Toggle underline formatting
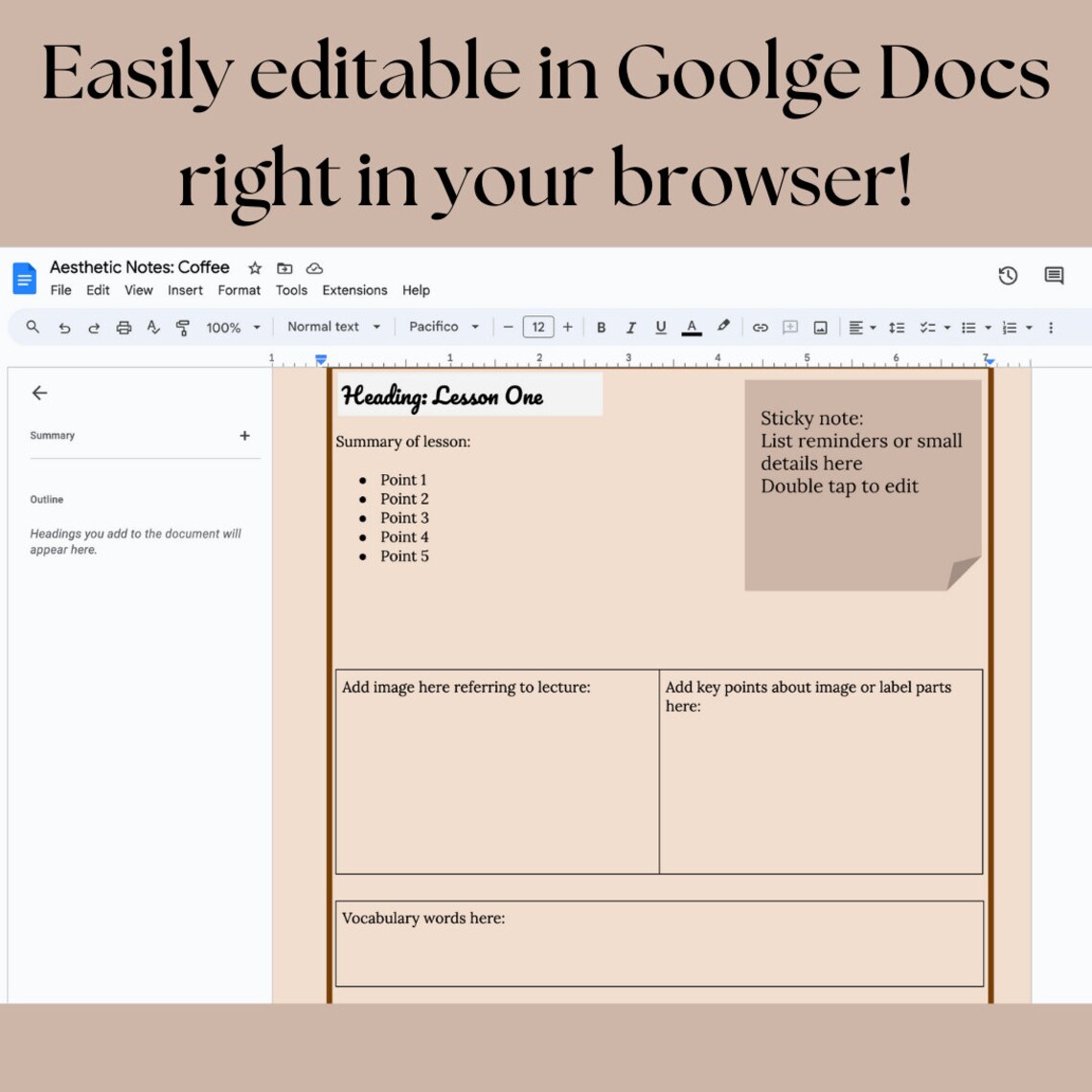1092x1092 pixels. [x=661, y=327]
